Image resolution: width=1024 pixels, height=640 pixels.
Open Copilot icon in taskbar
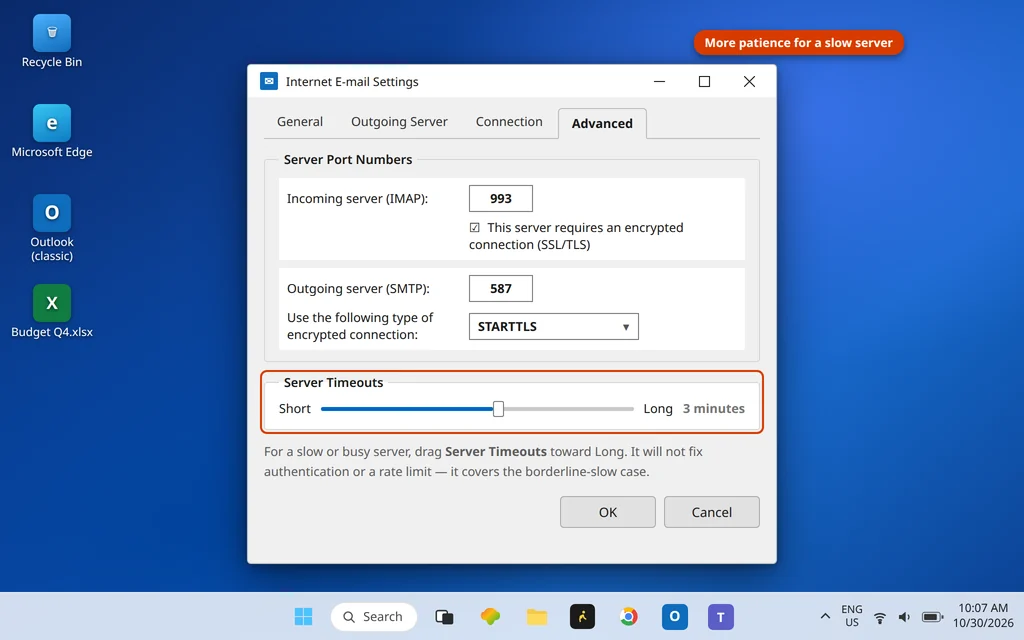[x=490, y=616]
